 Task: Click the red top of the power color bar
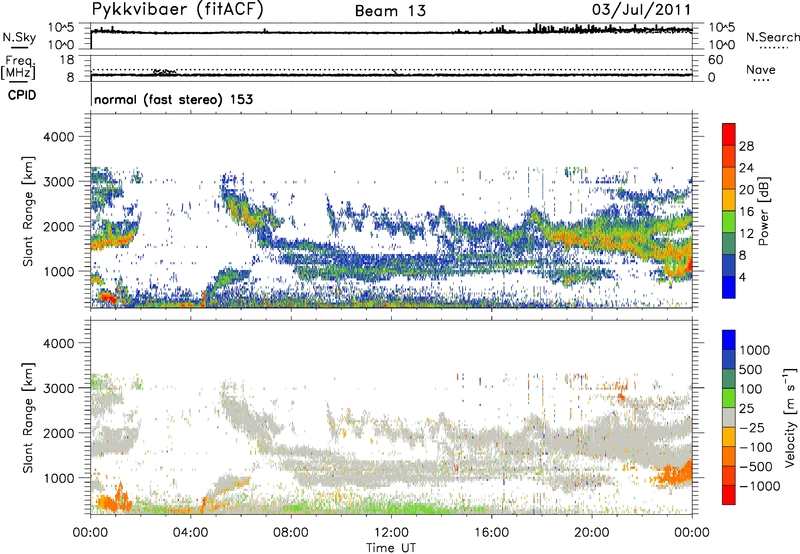pos(729,134)
